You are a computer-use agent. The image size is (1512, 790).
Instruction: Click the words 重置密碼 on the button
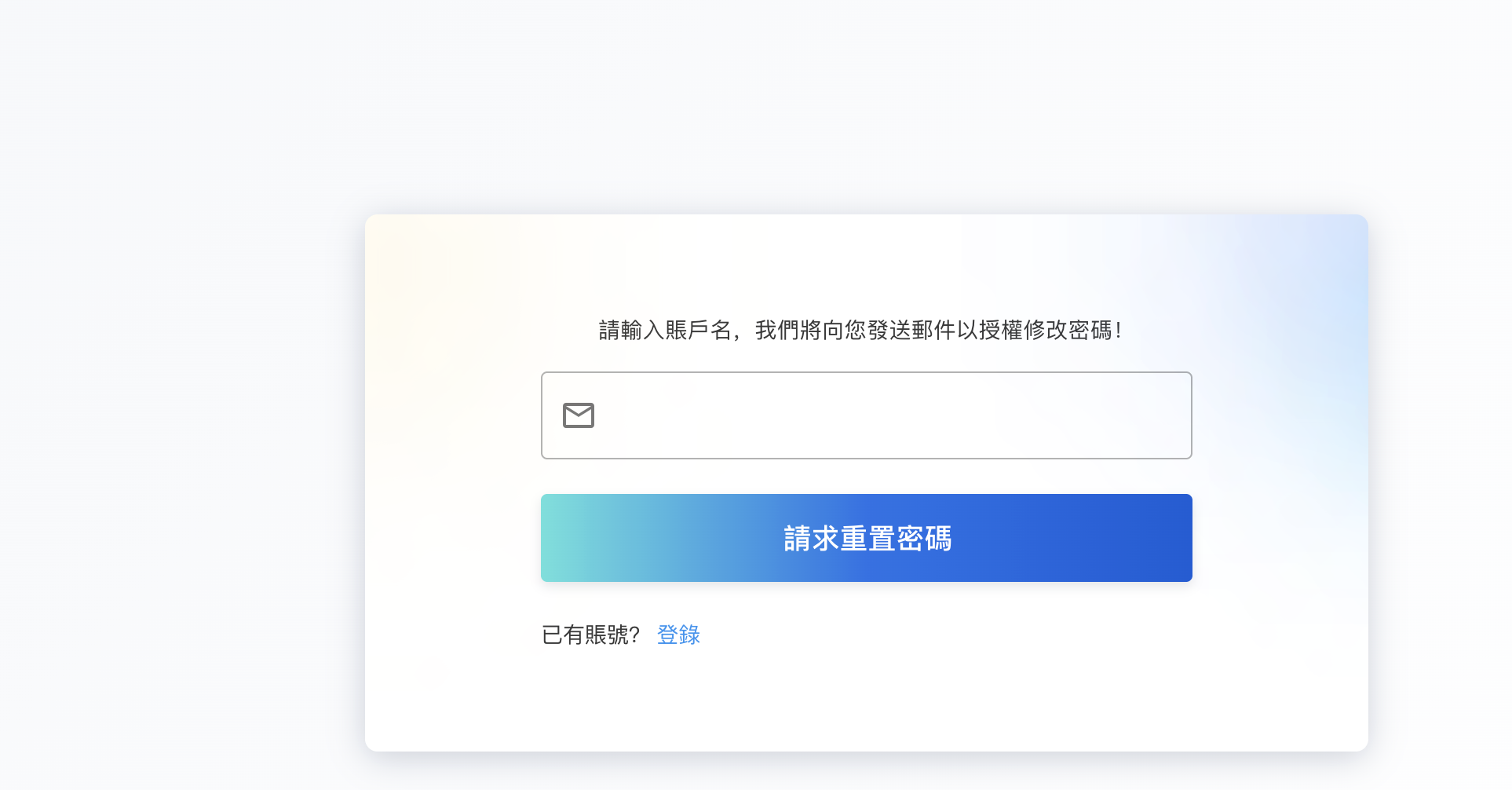(x=897, y=539)
